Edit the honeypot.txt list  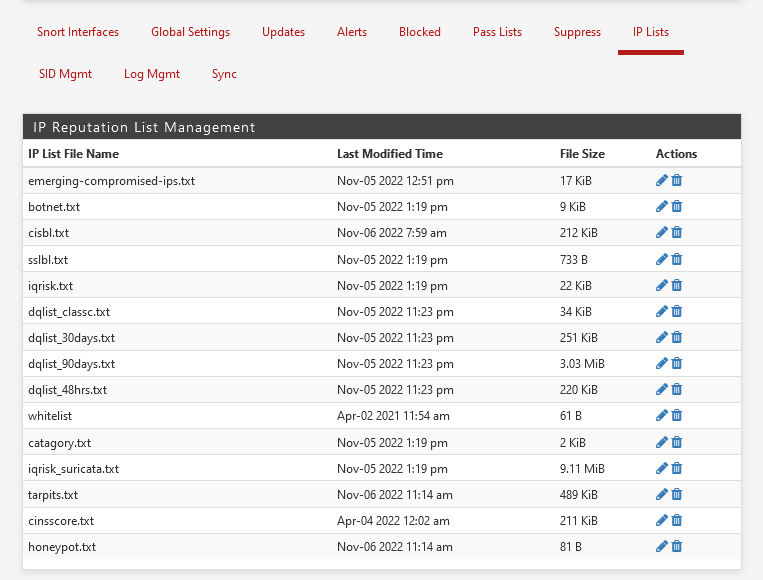click(661, 546)
